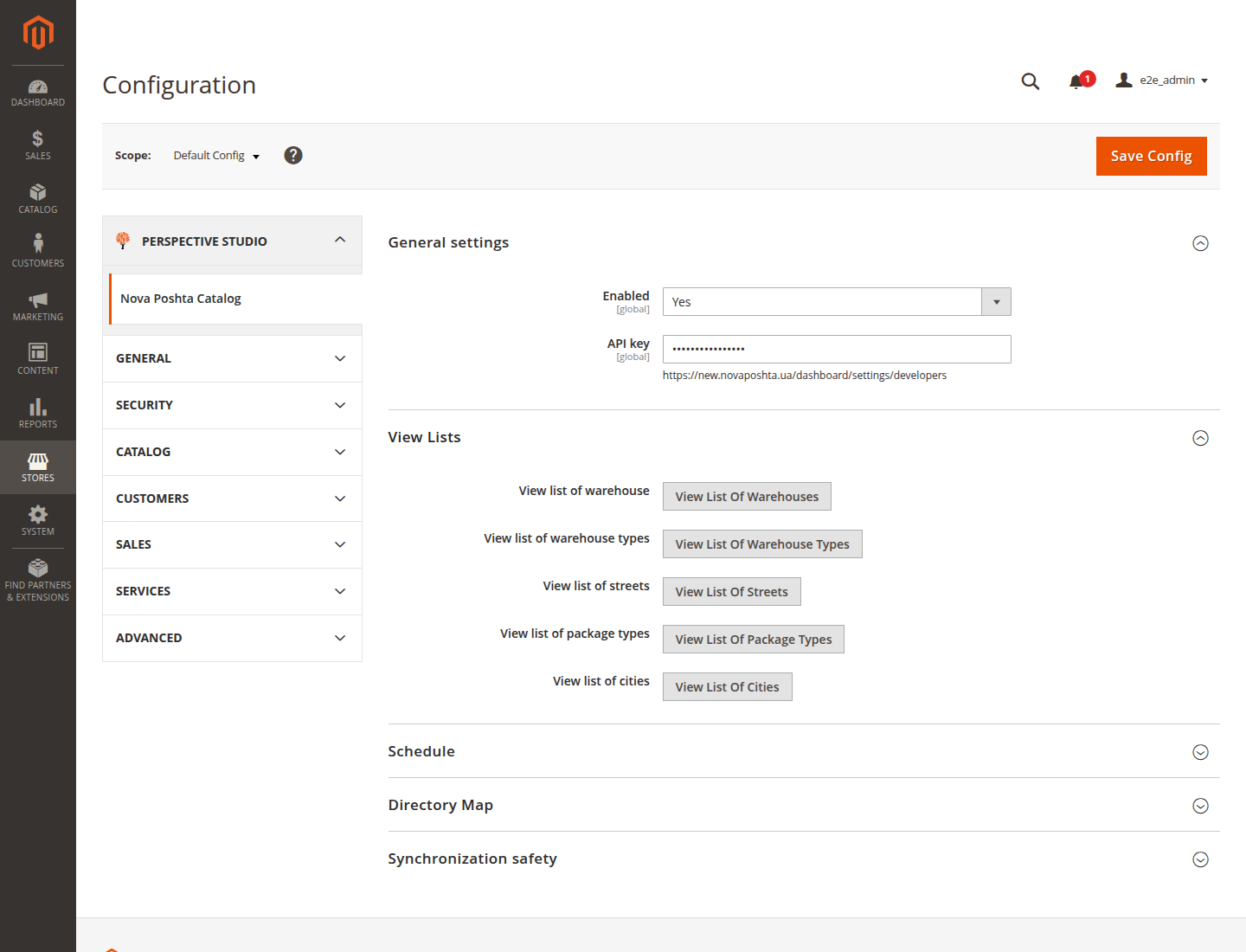This screenshot has height=952, width=1246.
Task: Collapse the General settings section
Action: coord(804,243)
